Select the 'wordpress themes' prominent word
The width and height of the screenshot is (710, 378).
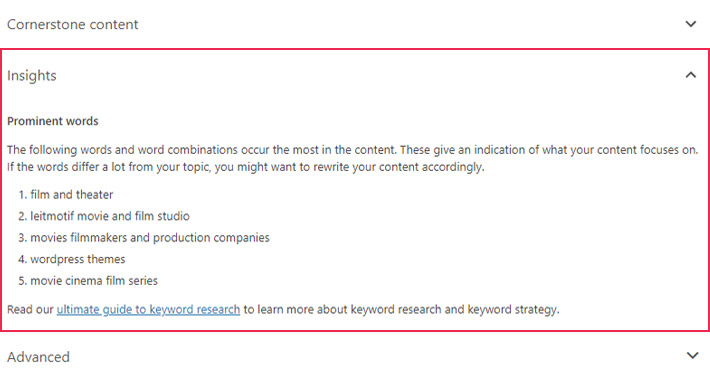pos(77,259)
